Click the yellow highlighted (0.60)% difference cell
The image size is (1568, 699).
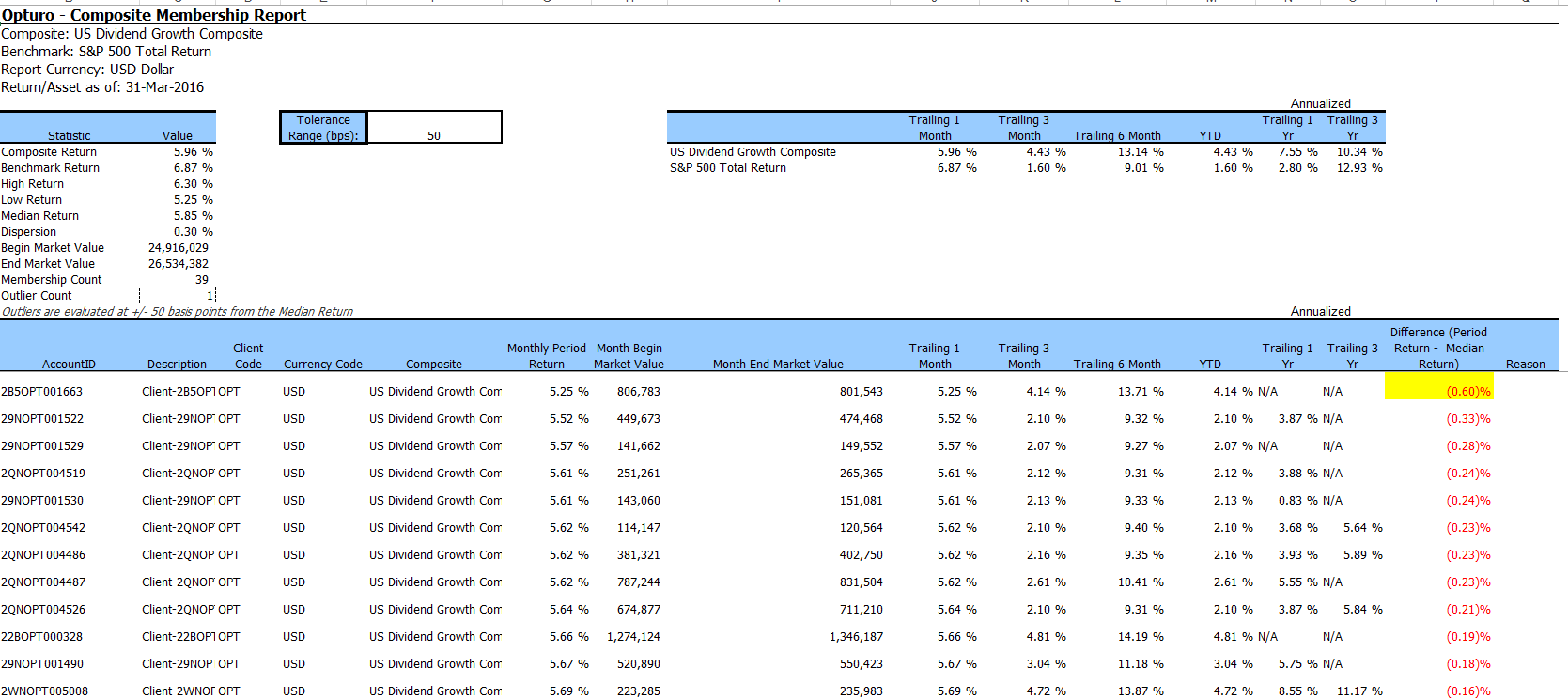click(1438, 392)
